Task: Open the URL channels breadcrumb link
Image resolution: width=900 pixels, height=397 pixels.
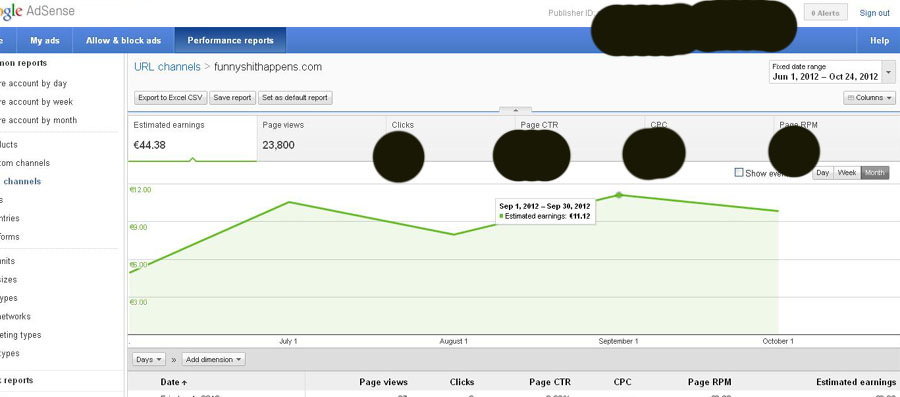Action: 167,67
